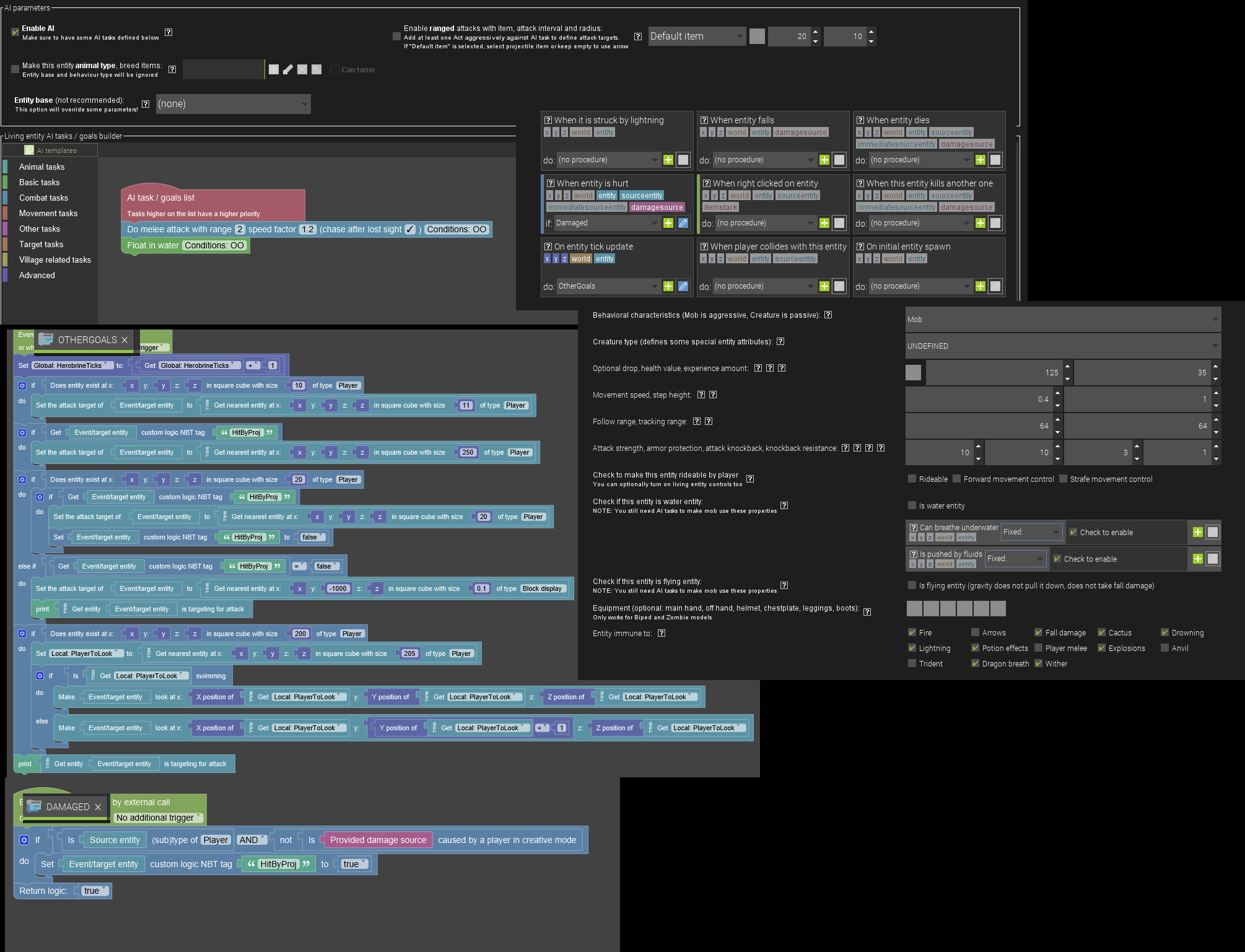Add procedure for On initial entity spawn
The height and width of the screenshot is (952, 1245).
coord(980,286)
